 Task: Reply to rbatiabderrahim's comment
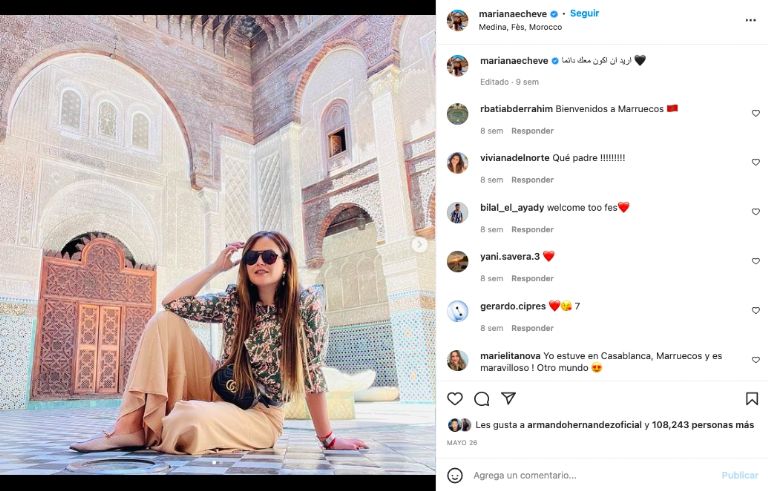click(532, 131)
